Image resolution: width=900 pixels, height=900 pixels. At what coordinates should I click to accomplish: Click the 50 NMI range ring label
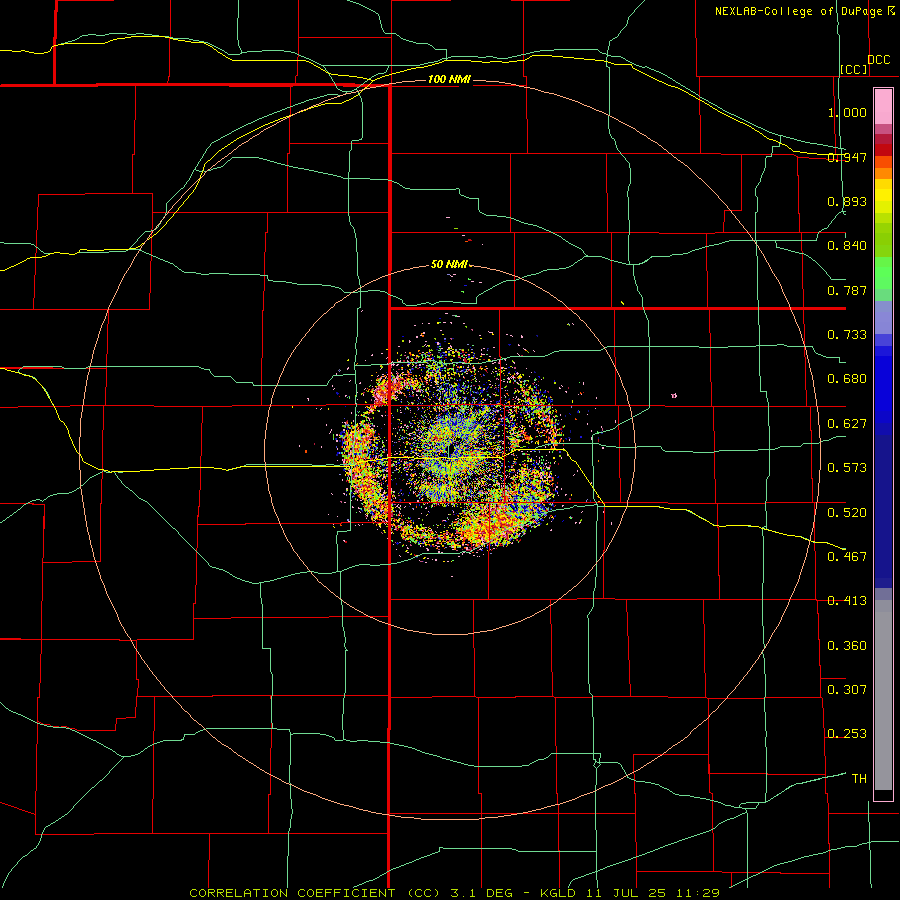pyautogui.click(x=449, y=265)
